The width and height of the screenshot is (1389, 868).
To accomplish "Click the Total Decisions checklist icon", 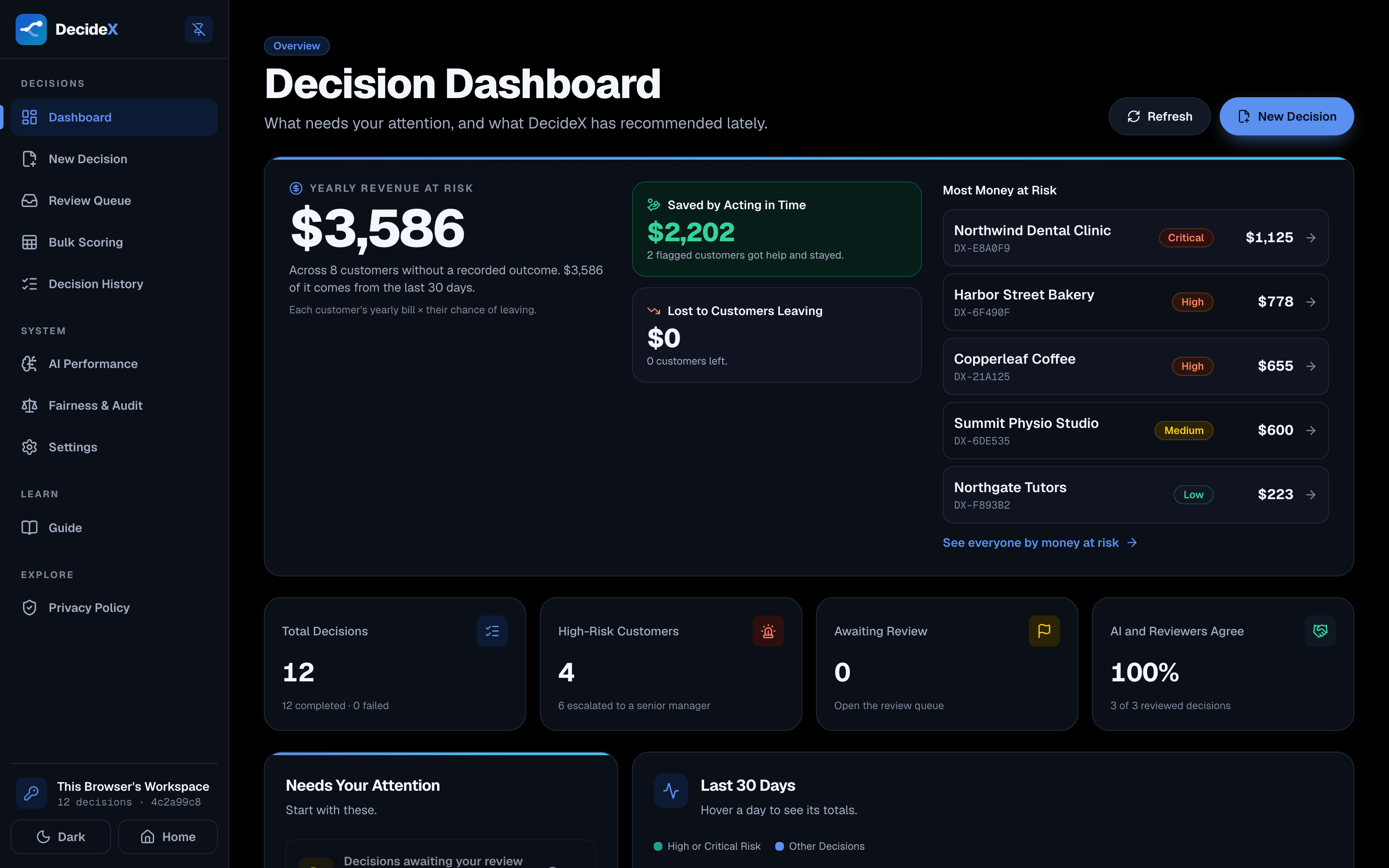I will coord(492,631).
